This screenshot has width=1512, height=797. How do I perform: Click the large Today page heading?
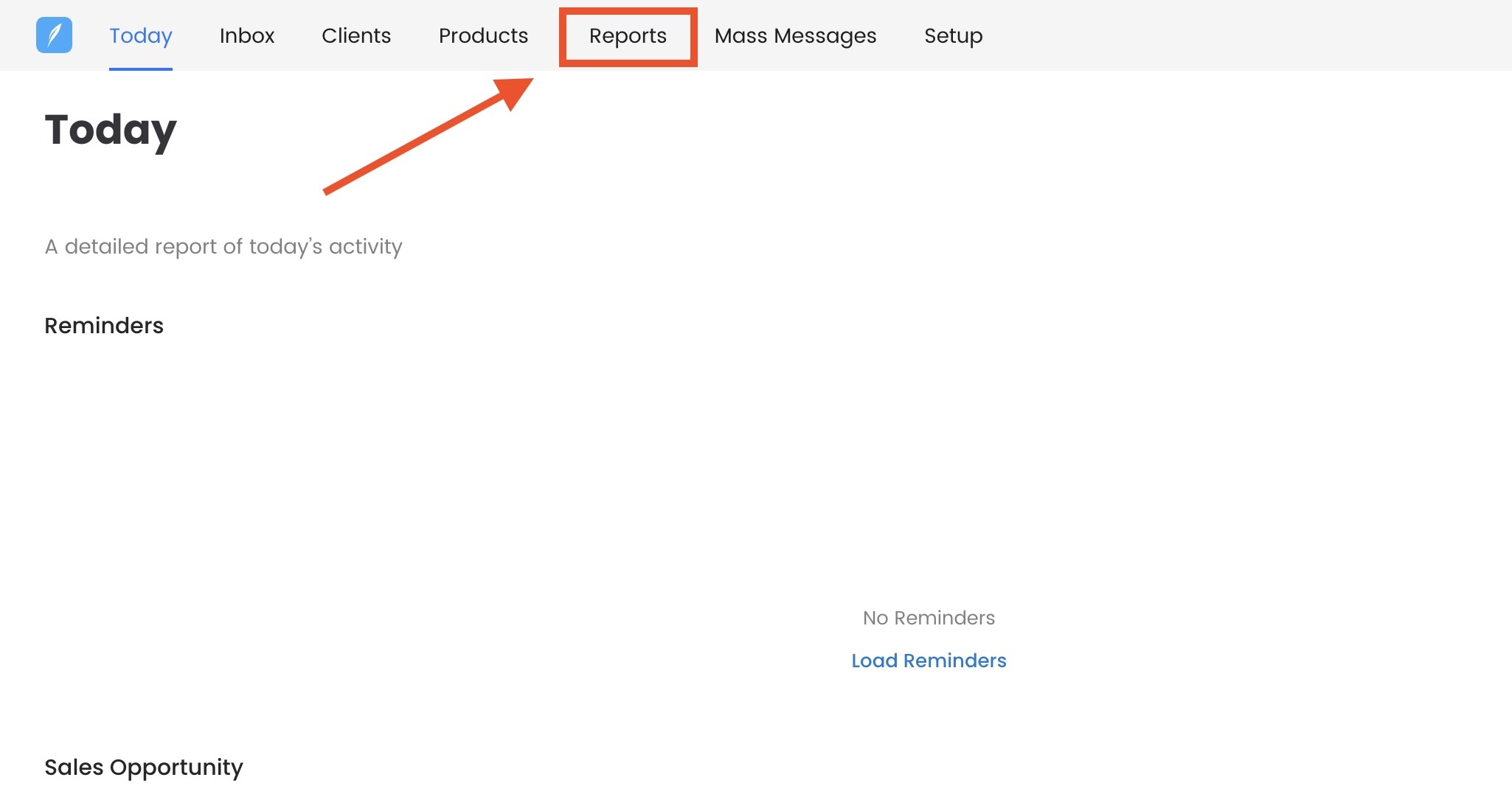pyautogui.click(x=111, y=130)
